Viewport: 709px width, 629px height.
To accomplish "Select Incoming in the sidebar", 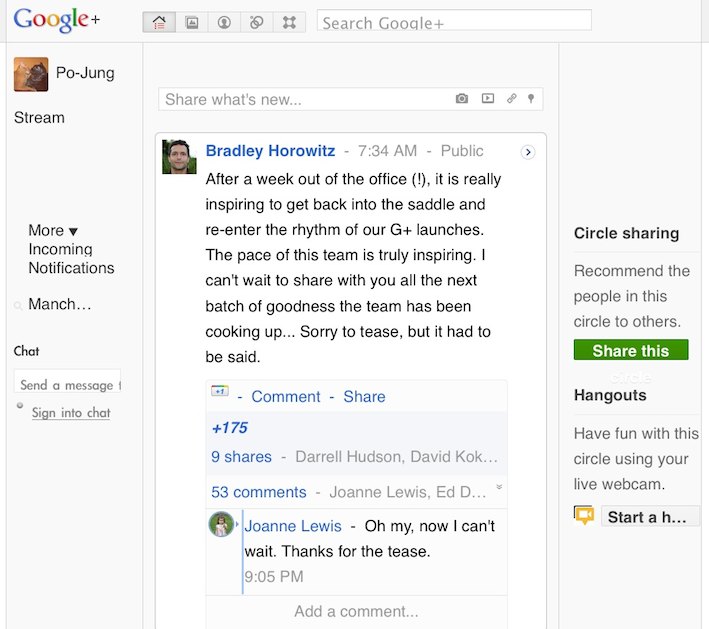I will tap(61, 249).
